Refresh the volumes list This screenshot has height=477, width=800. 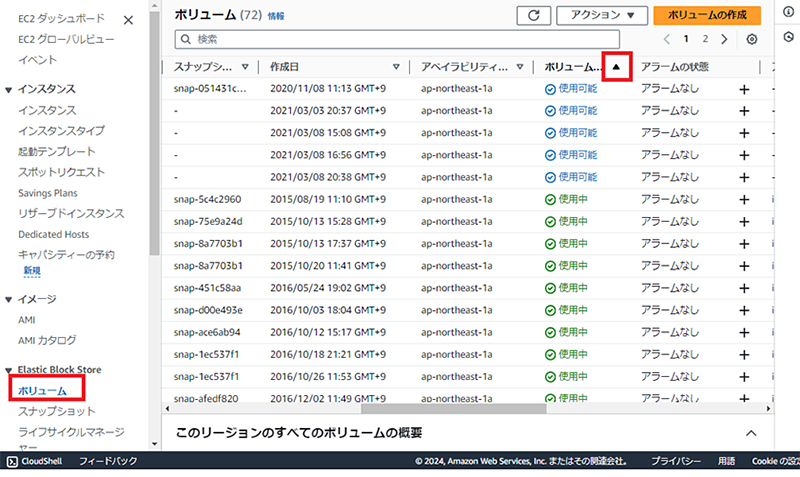(x=534, y=15)
